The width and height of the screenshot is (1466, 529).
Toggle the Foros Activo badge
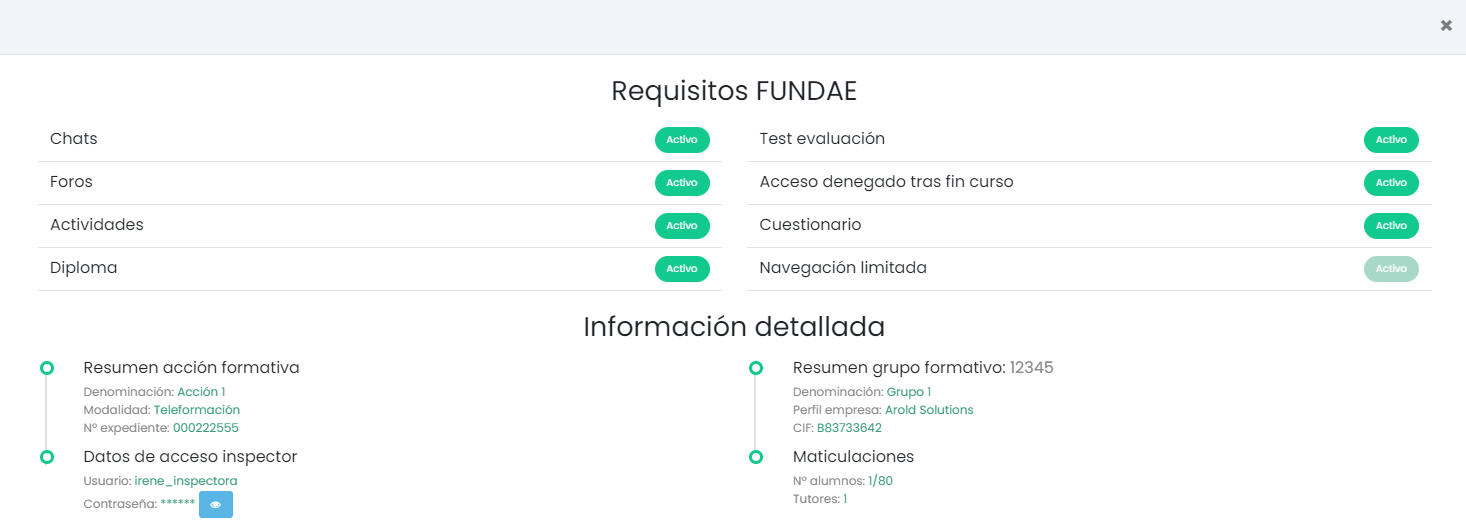tap(682, 183)
